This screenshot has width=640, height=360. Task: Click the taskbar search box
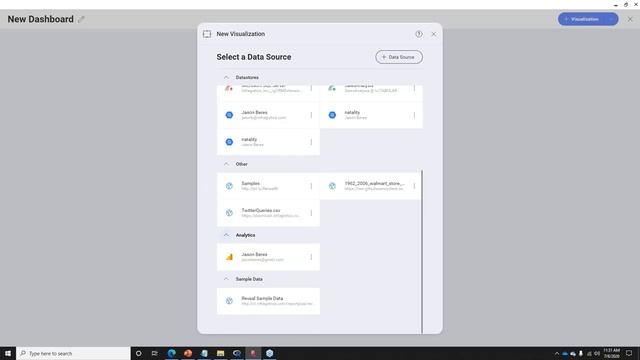73,353
